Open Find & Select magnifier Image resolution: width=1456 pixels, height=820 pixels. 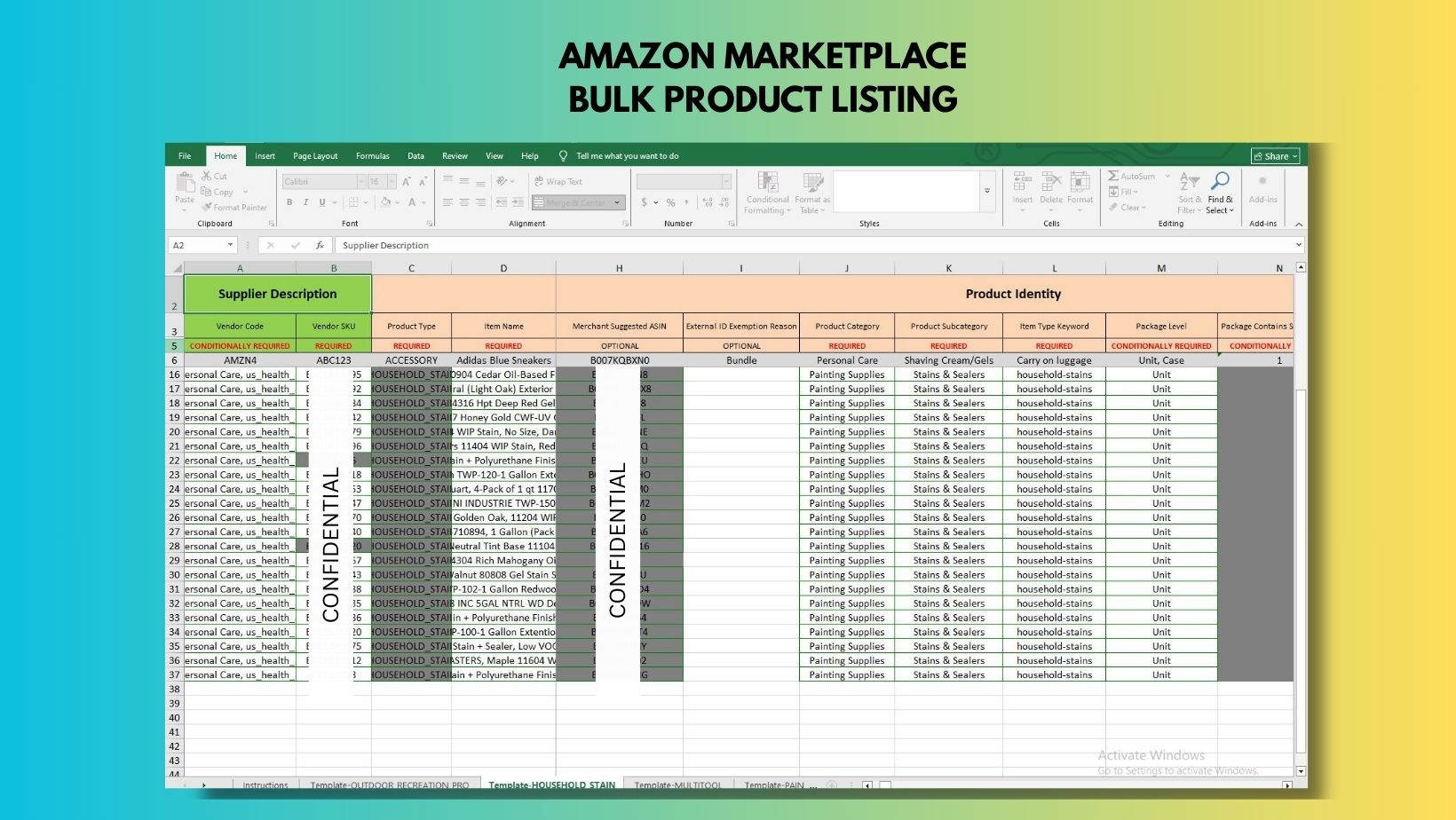click(x=1220, y=193)
